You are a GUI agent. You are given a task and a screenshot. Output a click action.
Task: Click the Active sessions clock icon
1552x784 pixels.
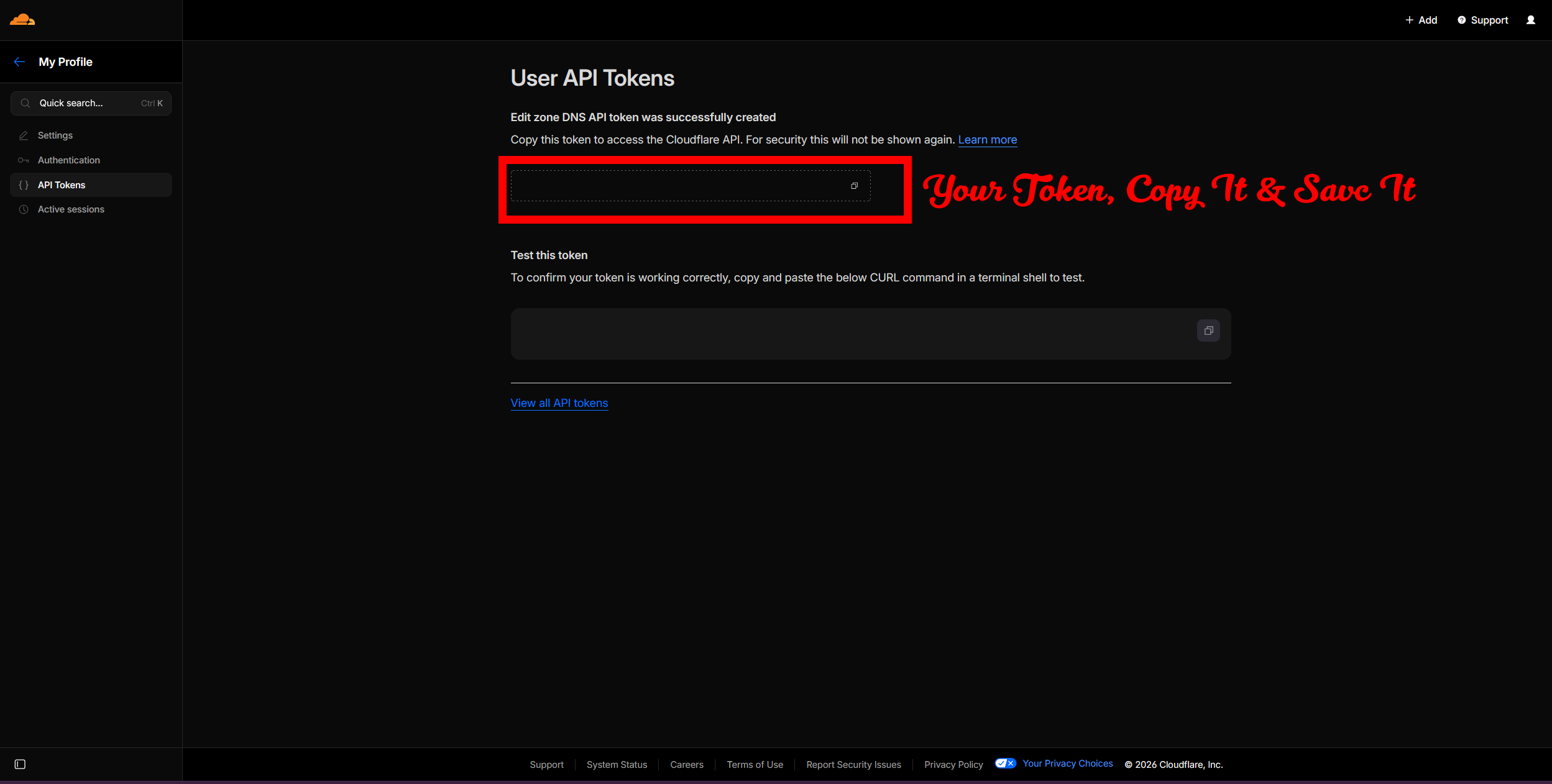tap(24, 209)
